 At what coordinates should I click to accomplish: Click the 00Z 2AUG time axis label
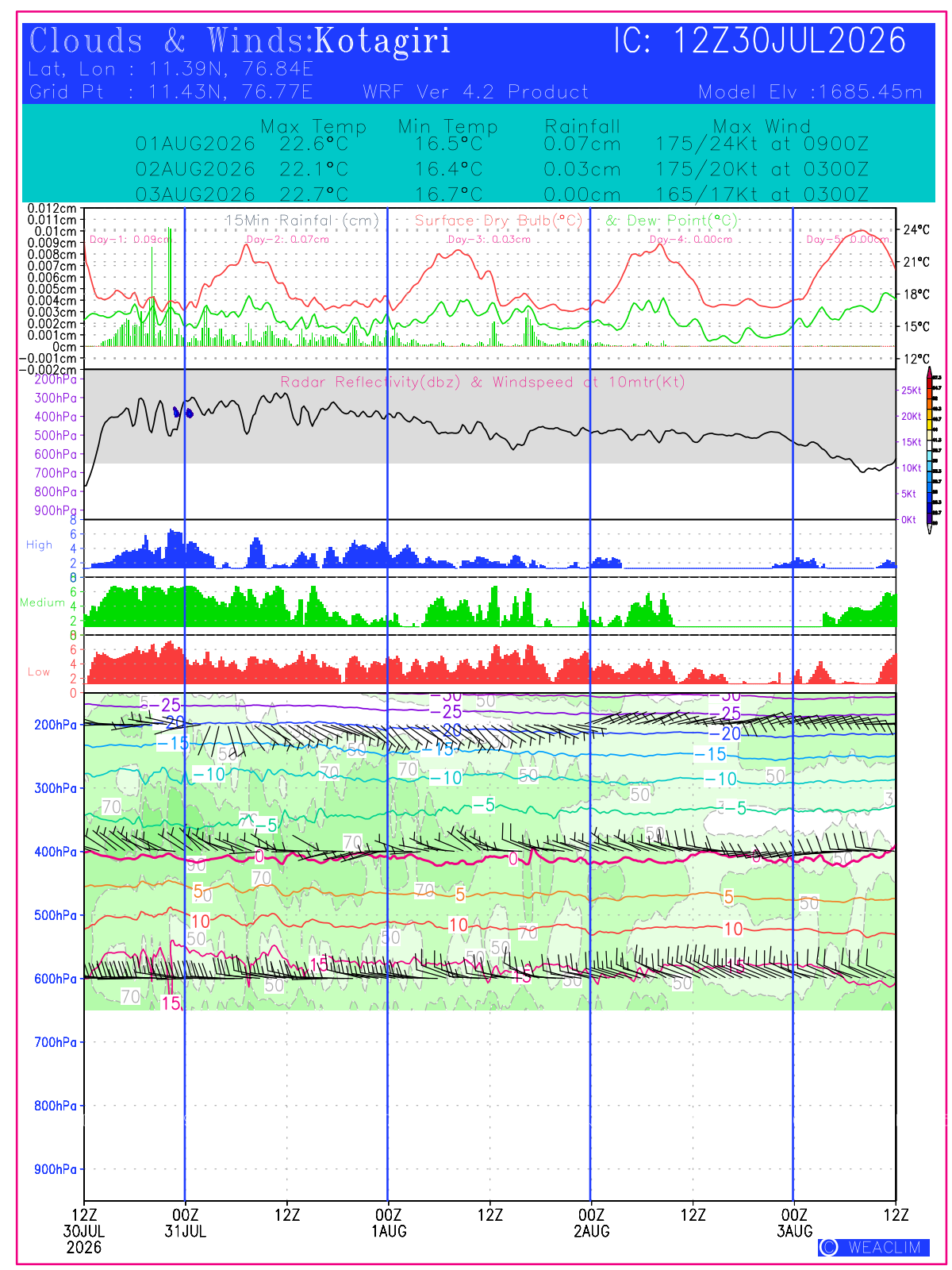tap(592, 1223)
